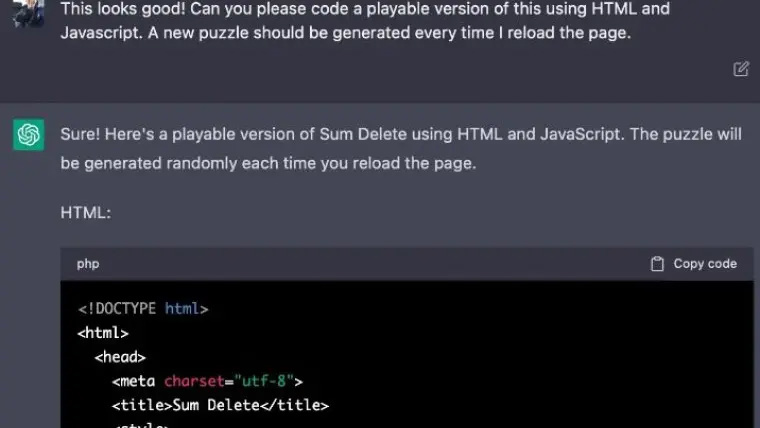The image size is (760, 428).
Task: Click the opening <head> tag line
Action: click(121, 357)
